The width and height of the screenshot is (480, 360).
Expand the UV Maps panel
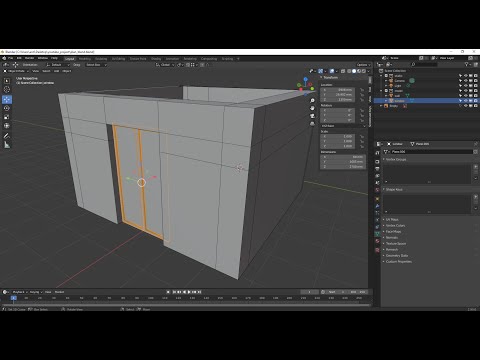click(x=391, y=219)
